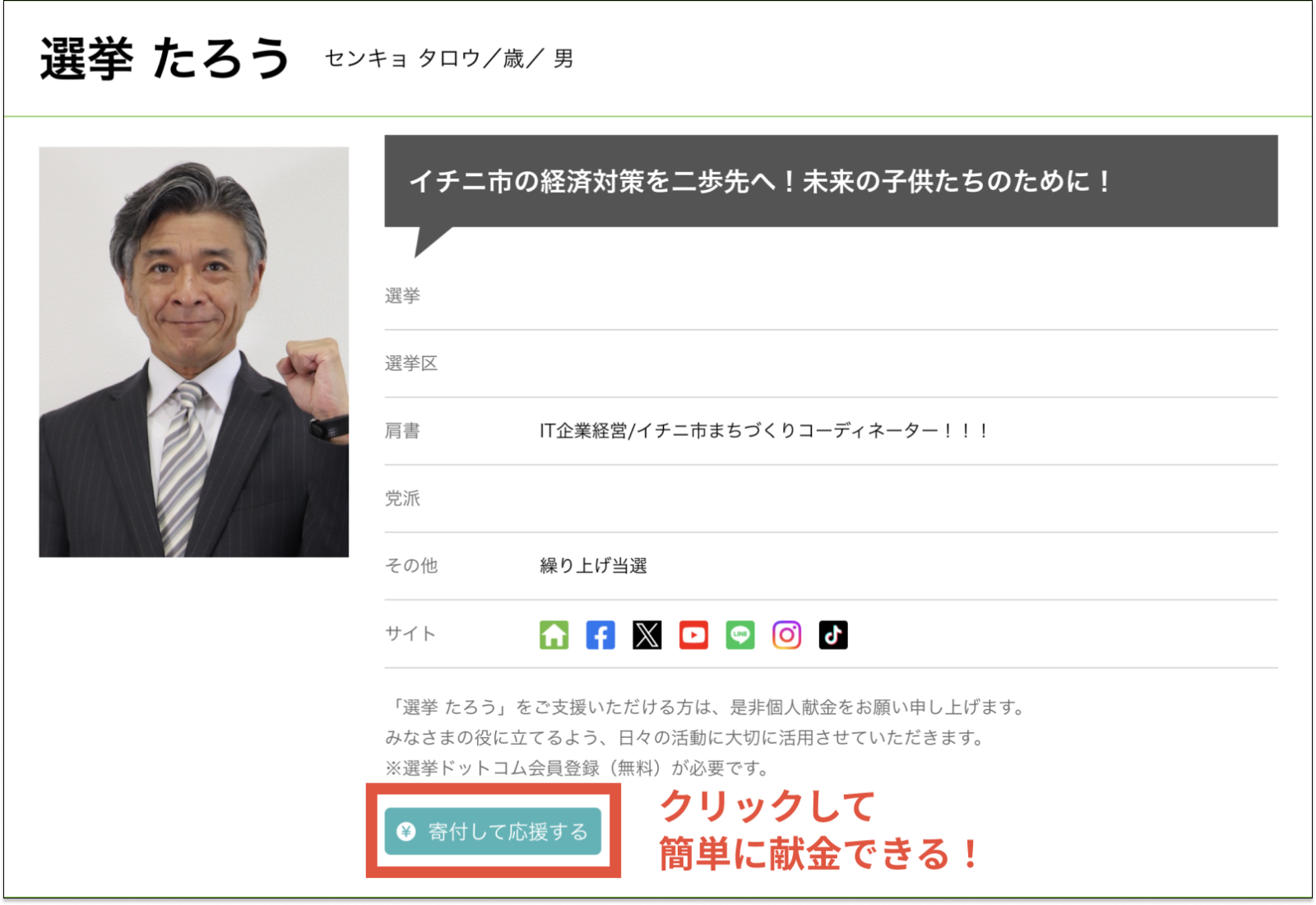Click the サイト row label

tap(410, 633)
